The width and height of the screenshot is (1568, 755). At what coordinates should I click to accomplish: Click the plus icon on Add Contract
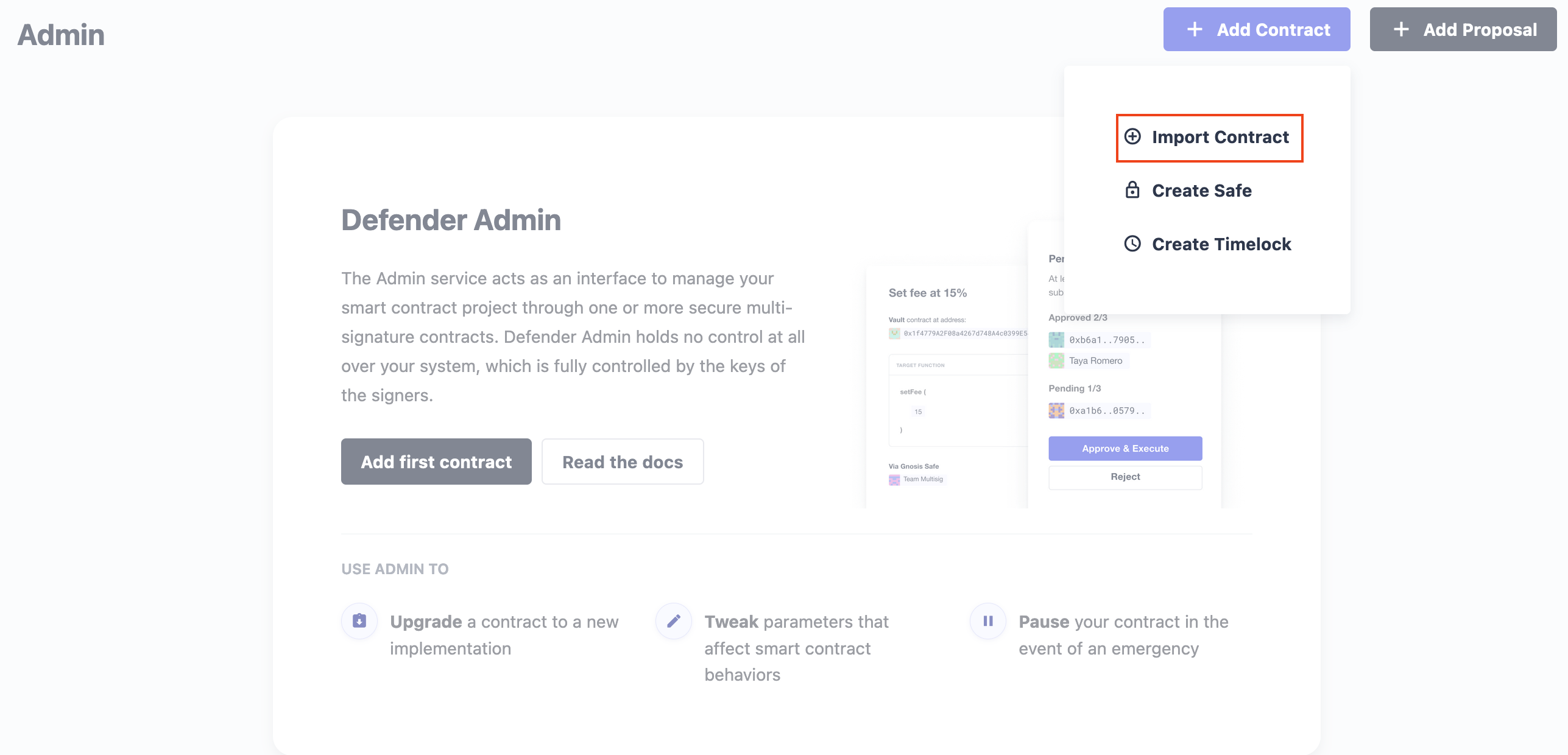1195,29
